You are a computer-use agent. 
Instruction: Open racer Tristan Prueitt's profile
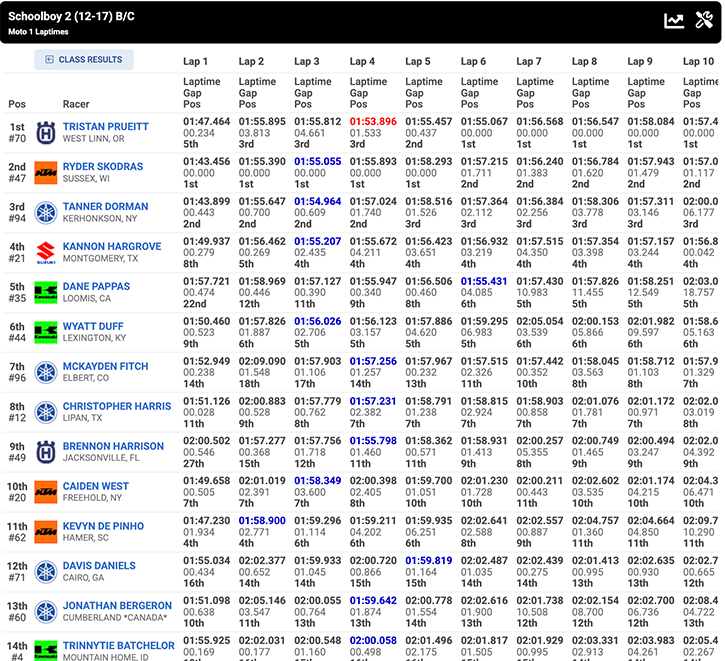click(x=105, y=127)
